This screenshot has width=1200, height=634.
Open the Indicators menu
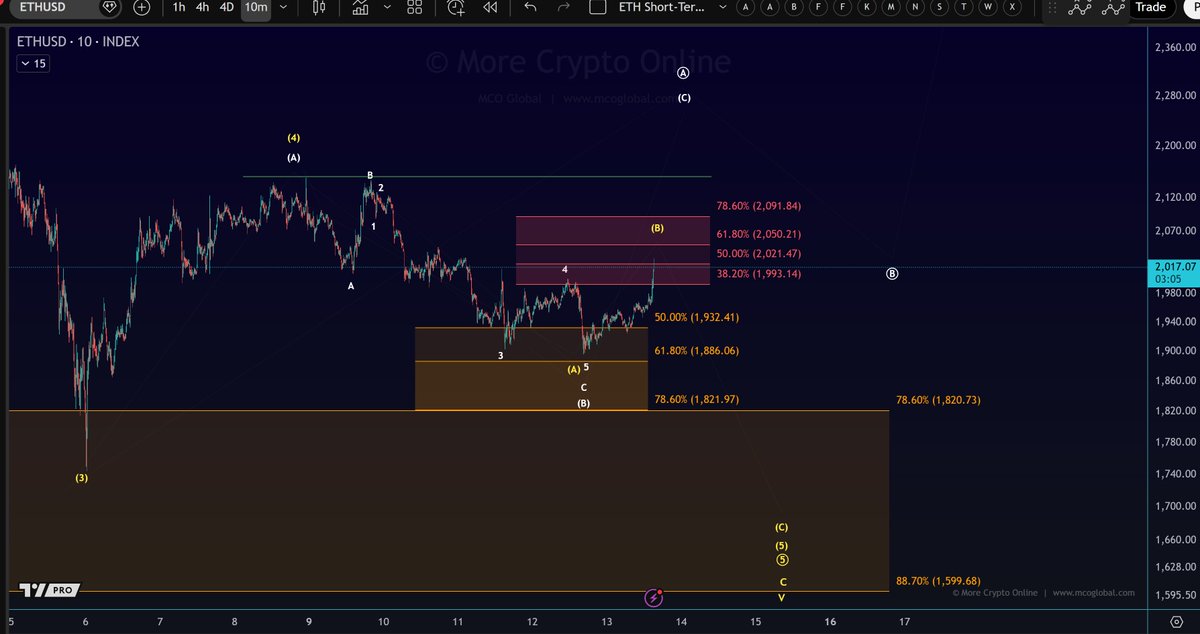359,7
